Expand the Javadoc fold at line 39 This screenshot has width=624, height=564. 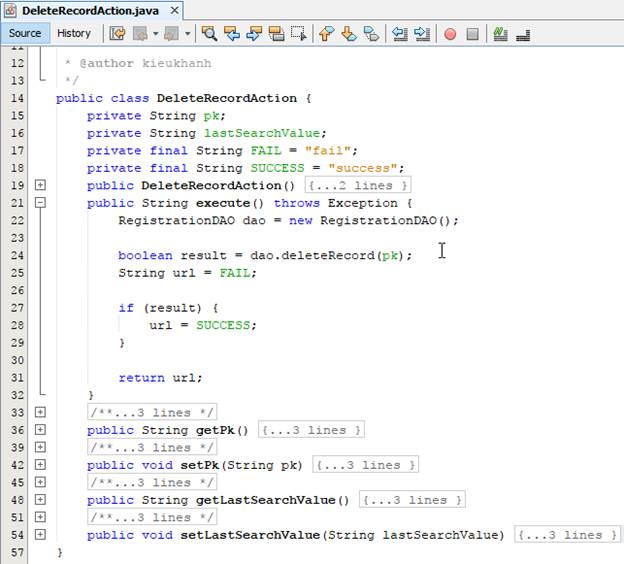[40, 447]
